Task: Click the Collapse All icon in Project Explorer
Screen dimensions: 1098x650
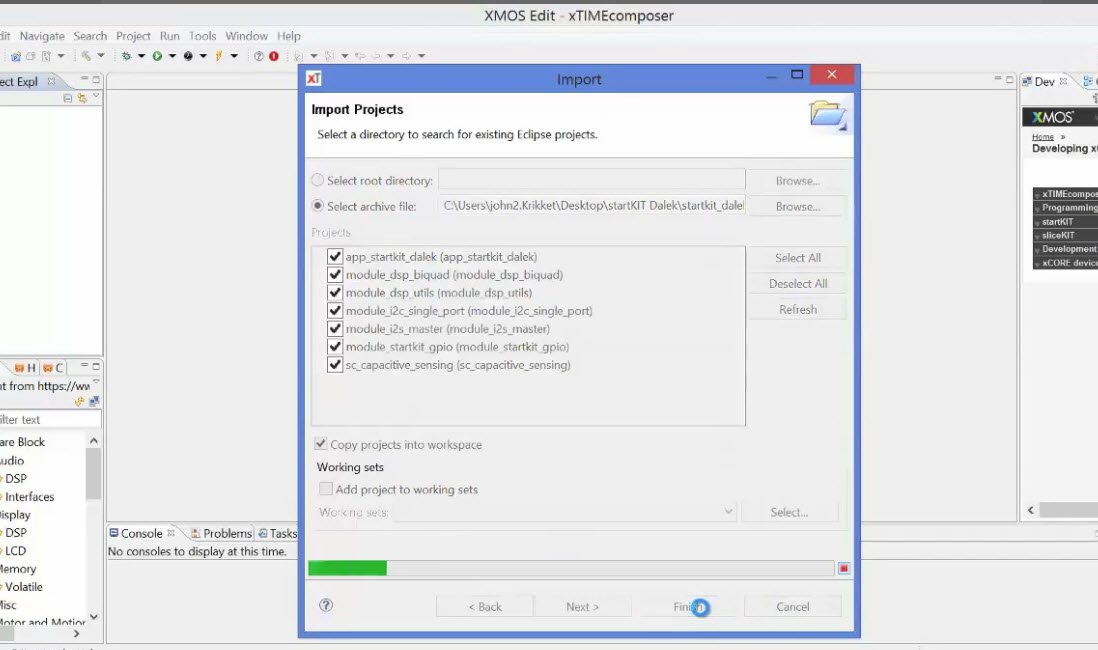Action: point(68,98)
